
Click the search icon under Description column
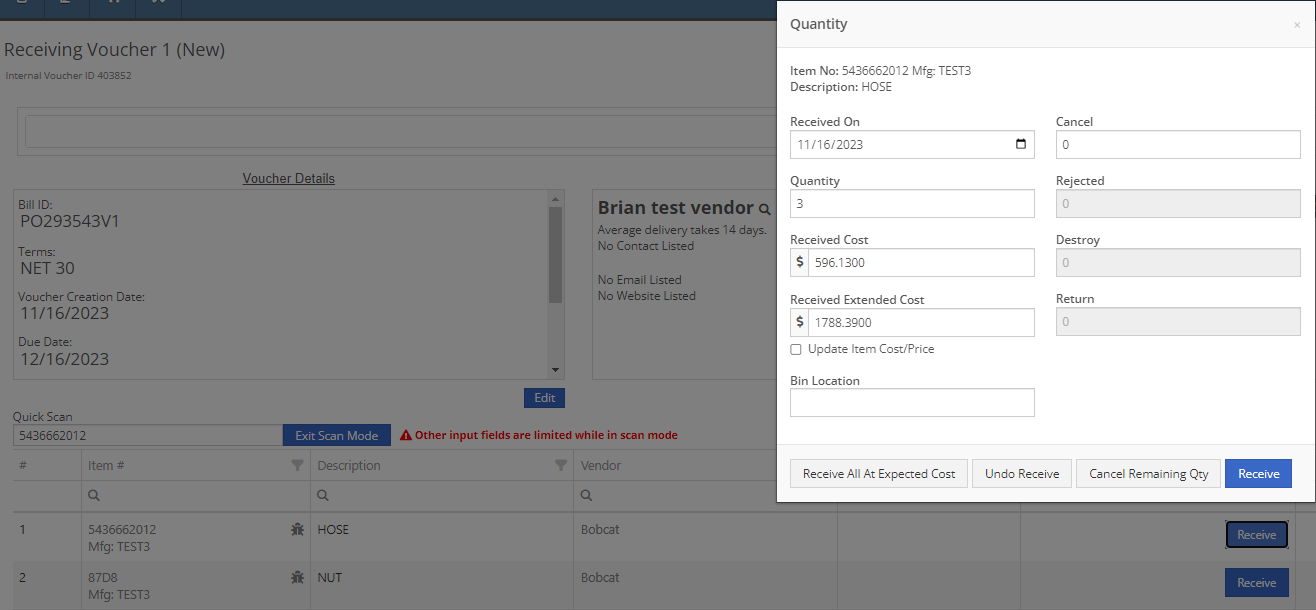click(323, 495)
